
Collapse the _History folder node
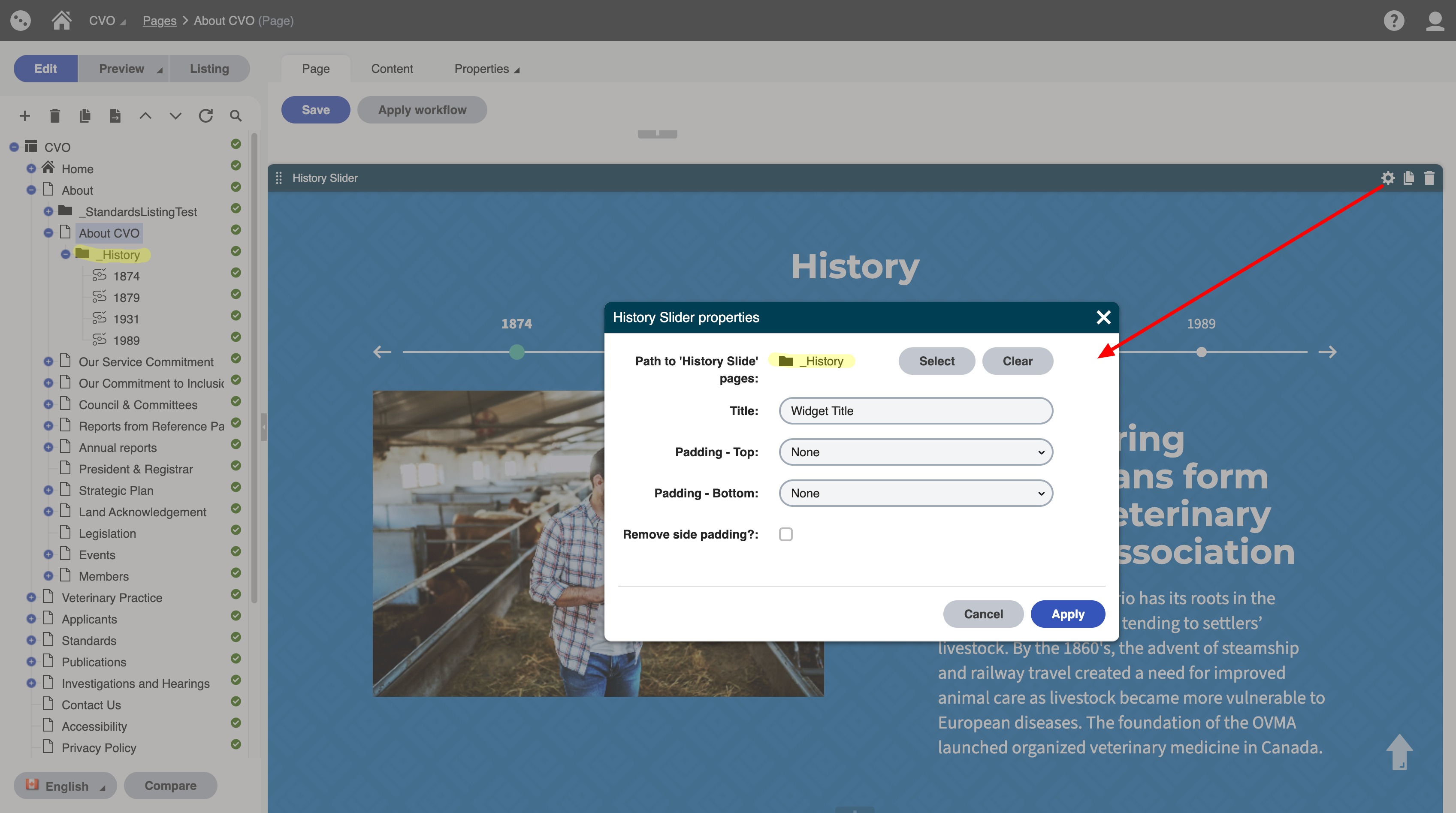(x=66, y=254)
